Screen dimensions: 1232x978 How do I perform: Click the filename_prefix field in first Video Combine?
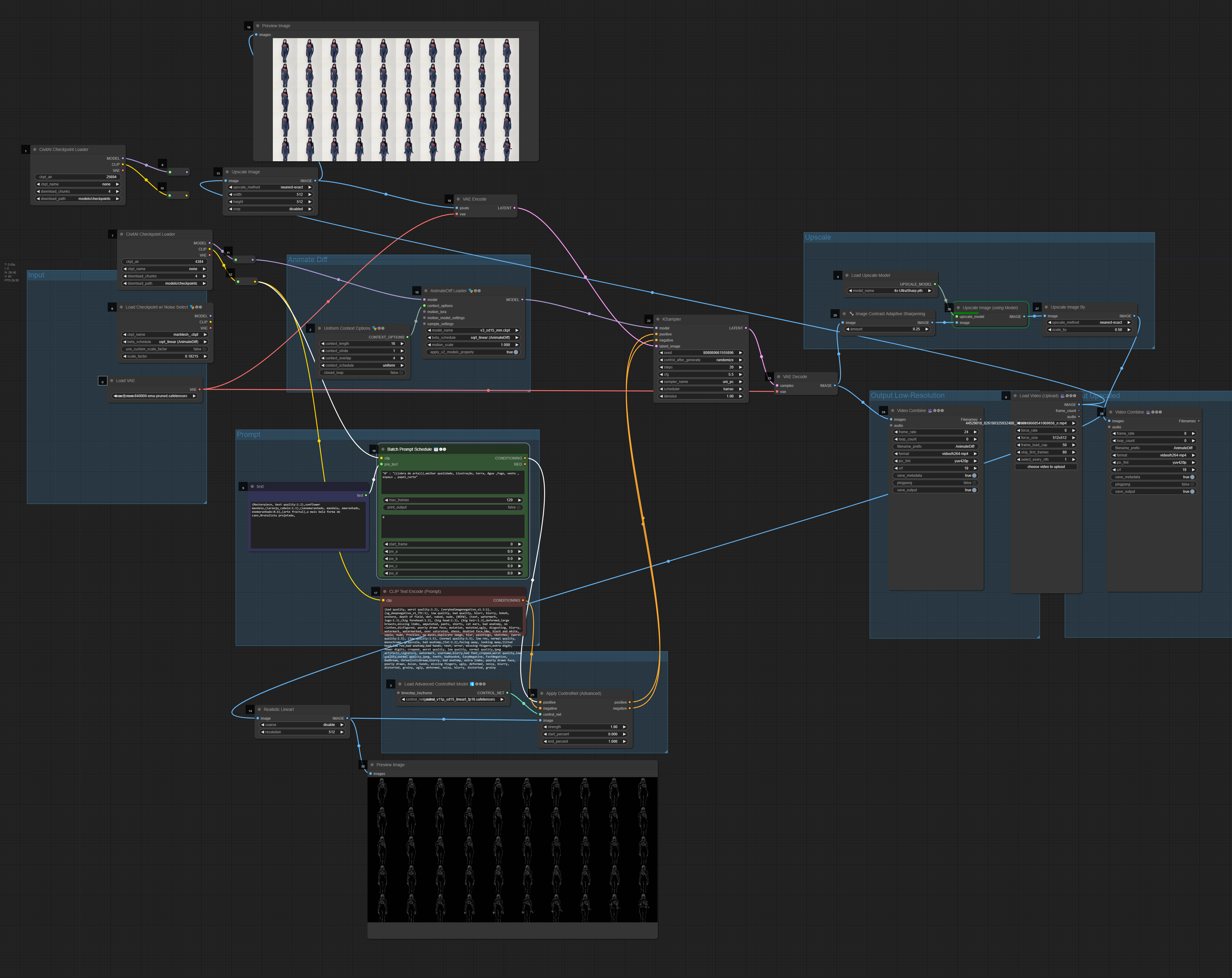pyautogui.click(x=936, y=446)
